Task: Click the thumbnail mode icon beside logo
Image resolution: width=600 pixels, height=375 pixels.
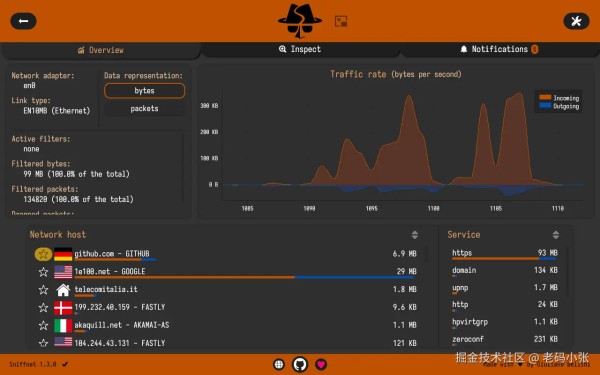Action: point(341,21)
